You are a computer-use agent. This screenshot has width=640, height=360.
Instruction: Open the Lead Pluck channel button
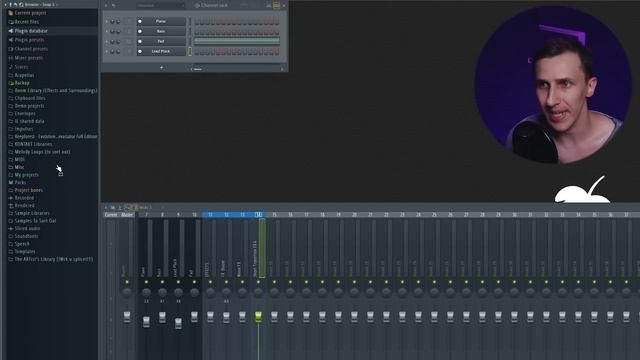click(x=161, y=51)
